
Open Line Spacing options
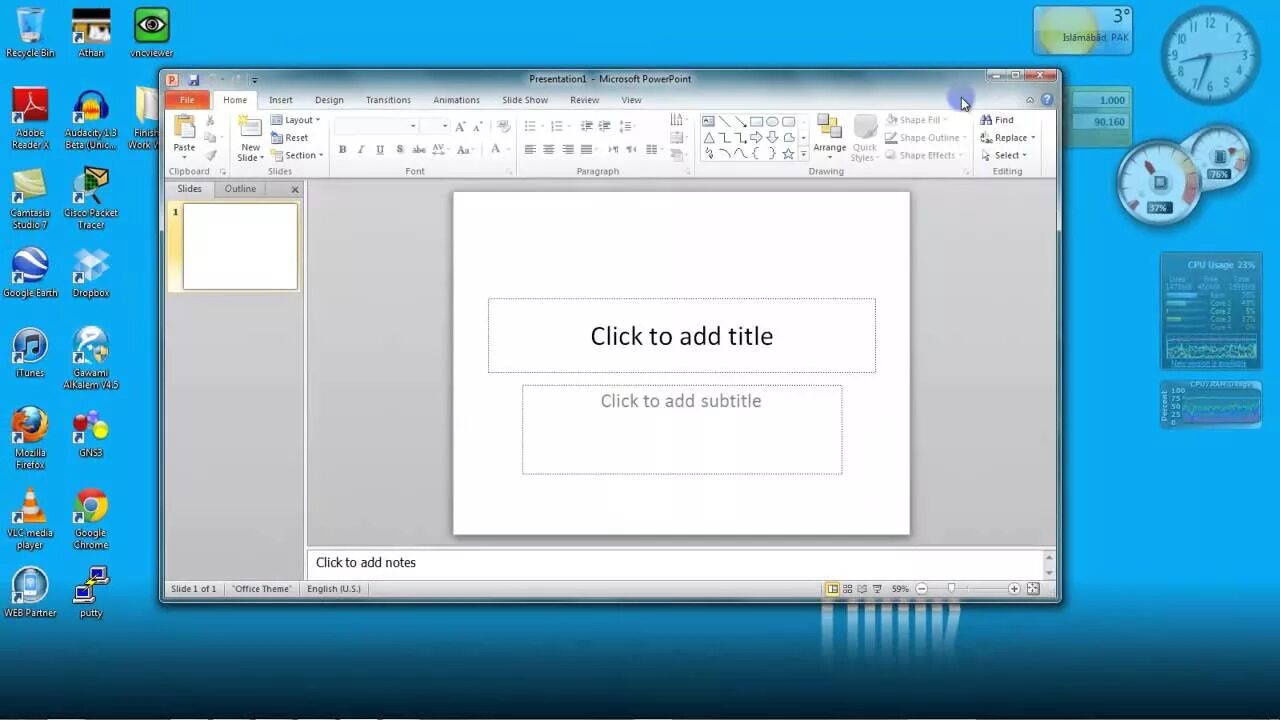point(627,126)
